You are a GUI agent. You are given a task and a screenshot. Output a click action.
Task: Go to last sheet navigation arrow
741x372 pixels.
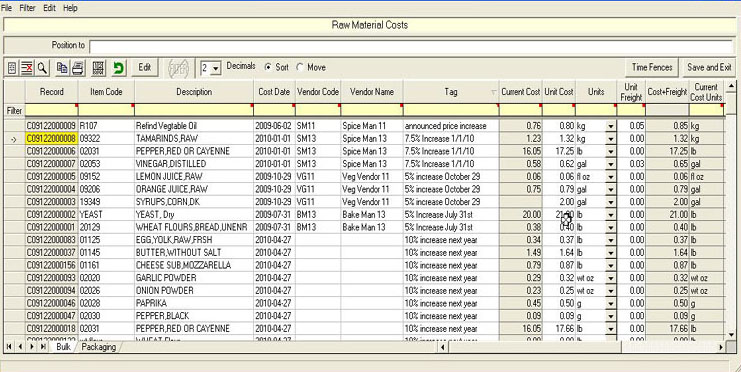click(x=43, y=347)
